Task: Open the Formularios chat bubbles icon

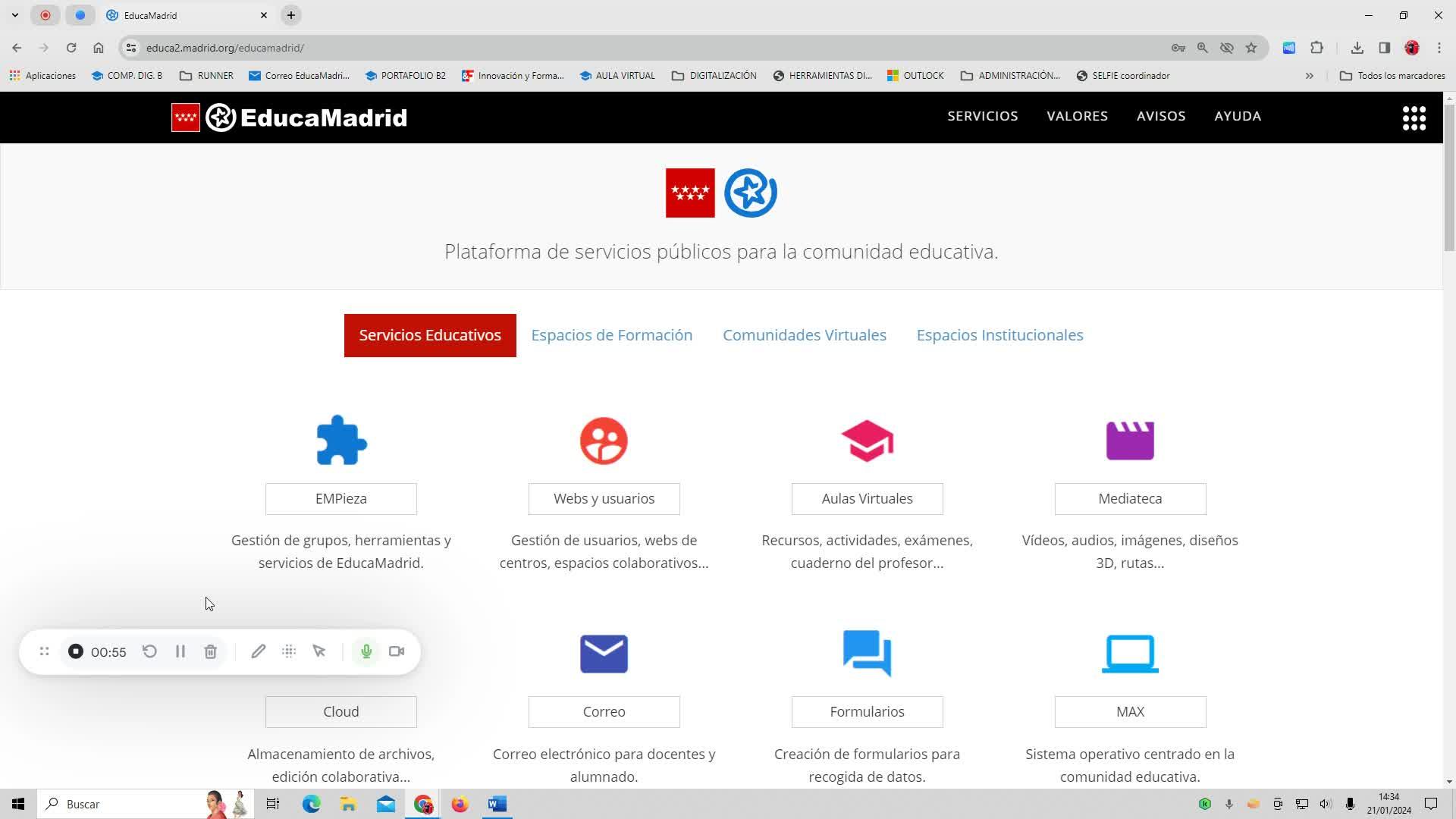Action: 867,654
